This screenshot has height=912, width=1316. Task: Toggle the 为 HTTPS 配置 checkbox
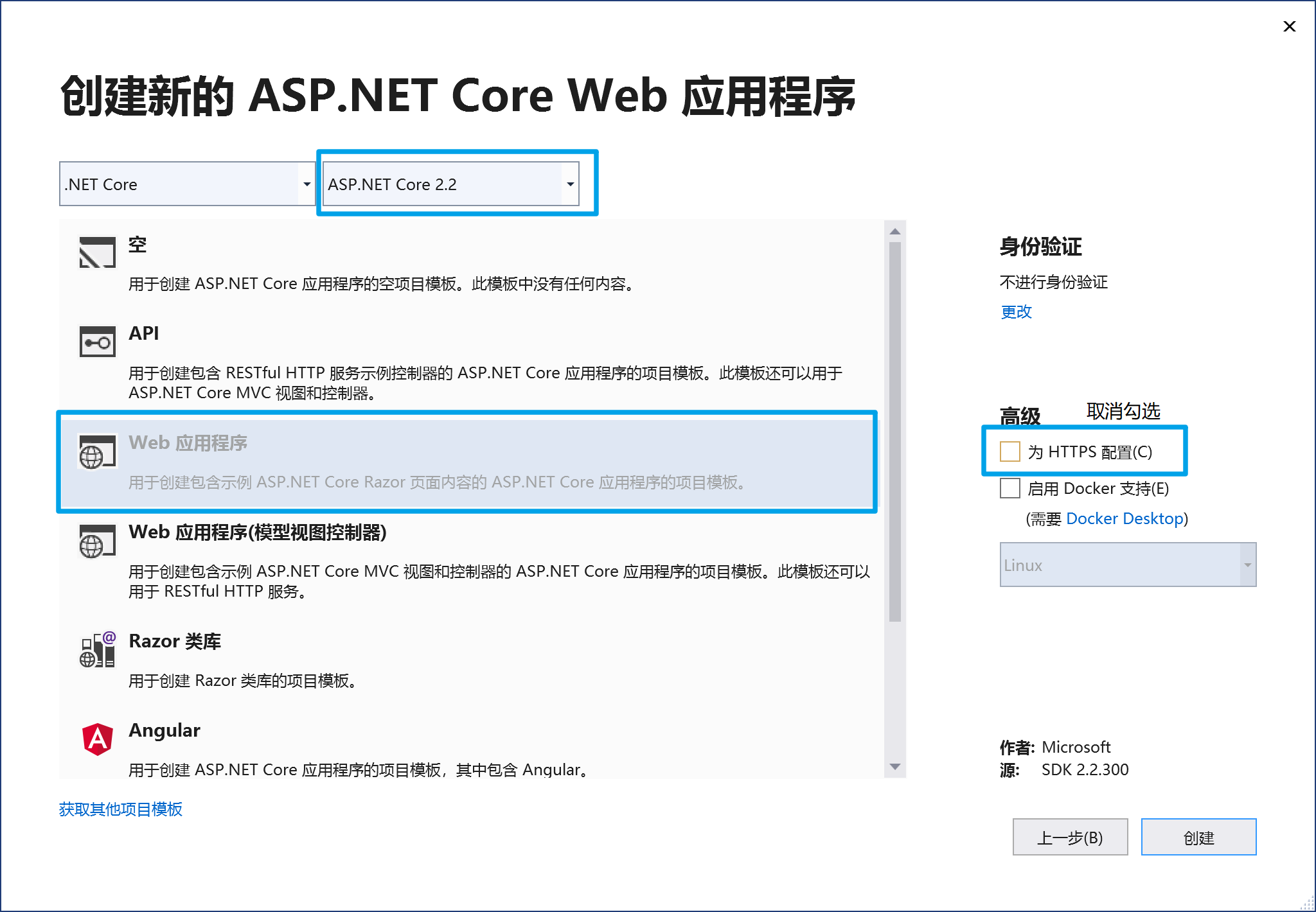(1010, 452)
